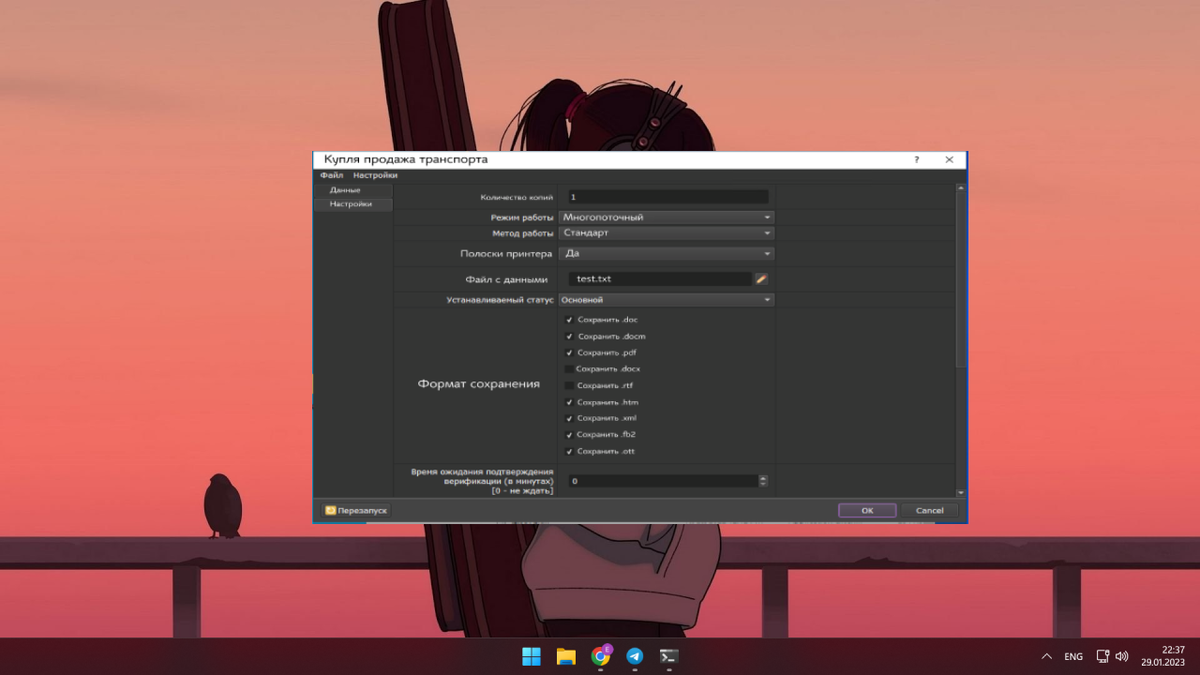Click the volume speaker tray icon
The height and width of the screenshot is (675, 1200).
[x=1121, y=657]
